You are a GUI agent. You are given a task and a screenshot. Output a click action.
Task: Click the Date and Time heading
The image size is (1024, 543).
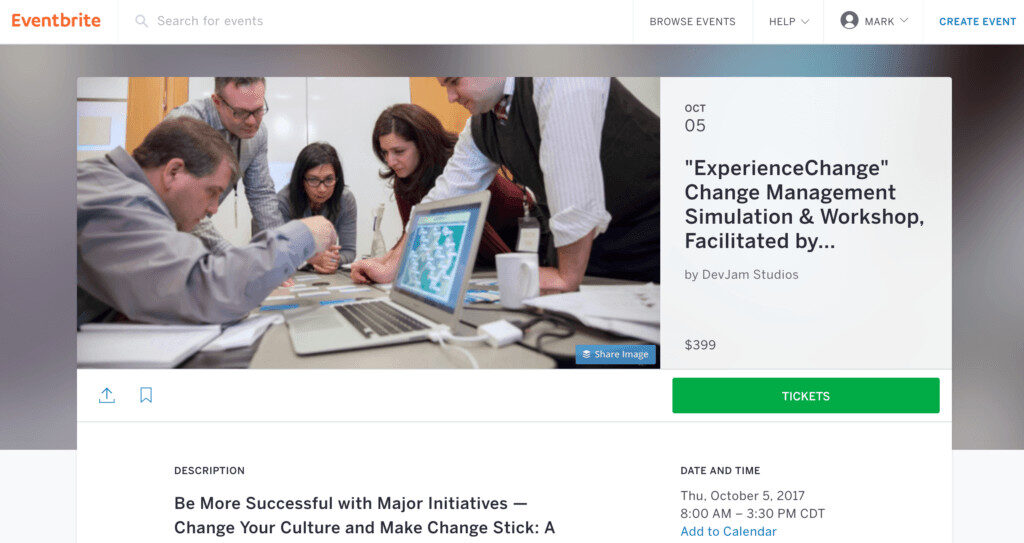coord(720,471)
